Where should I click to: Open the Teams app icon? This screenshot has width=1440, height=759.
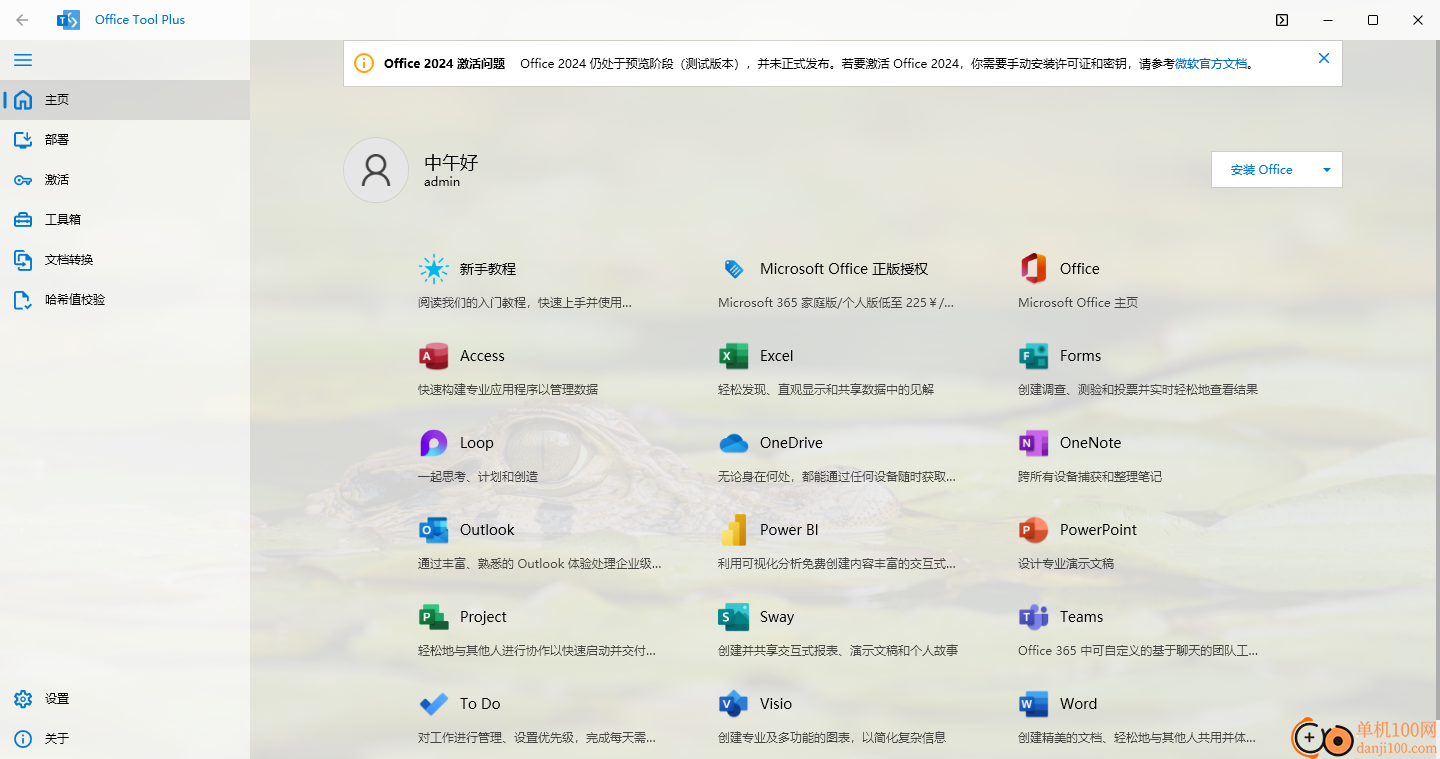click(x=1034, y=617)
